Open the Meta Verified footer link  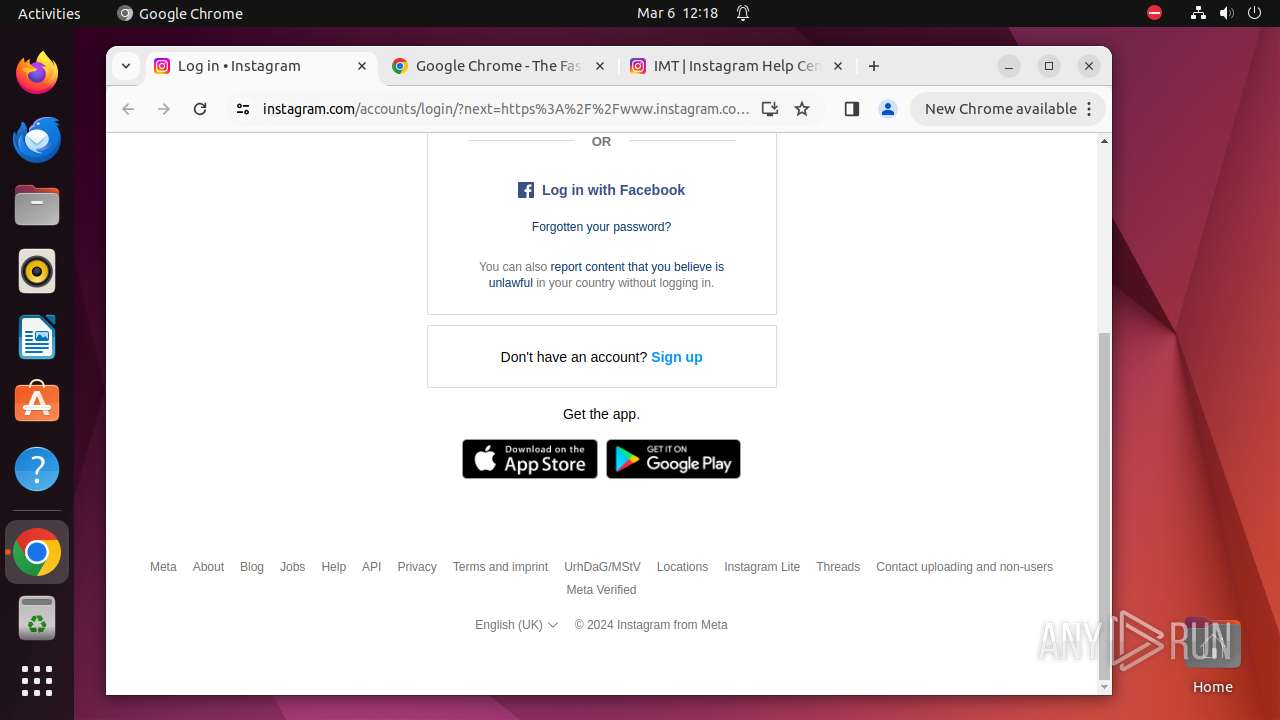[601, 590]
